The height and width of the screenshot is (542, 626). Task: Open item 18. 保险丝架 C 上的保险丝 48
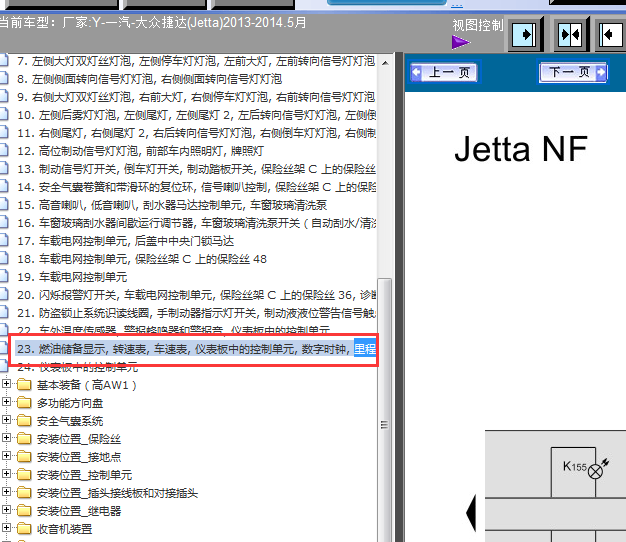click(x=142, y=259)
